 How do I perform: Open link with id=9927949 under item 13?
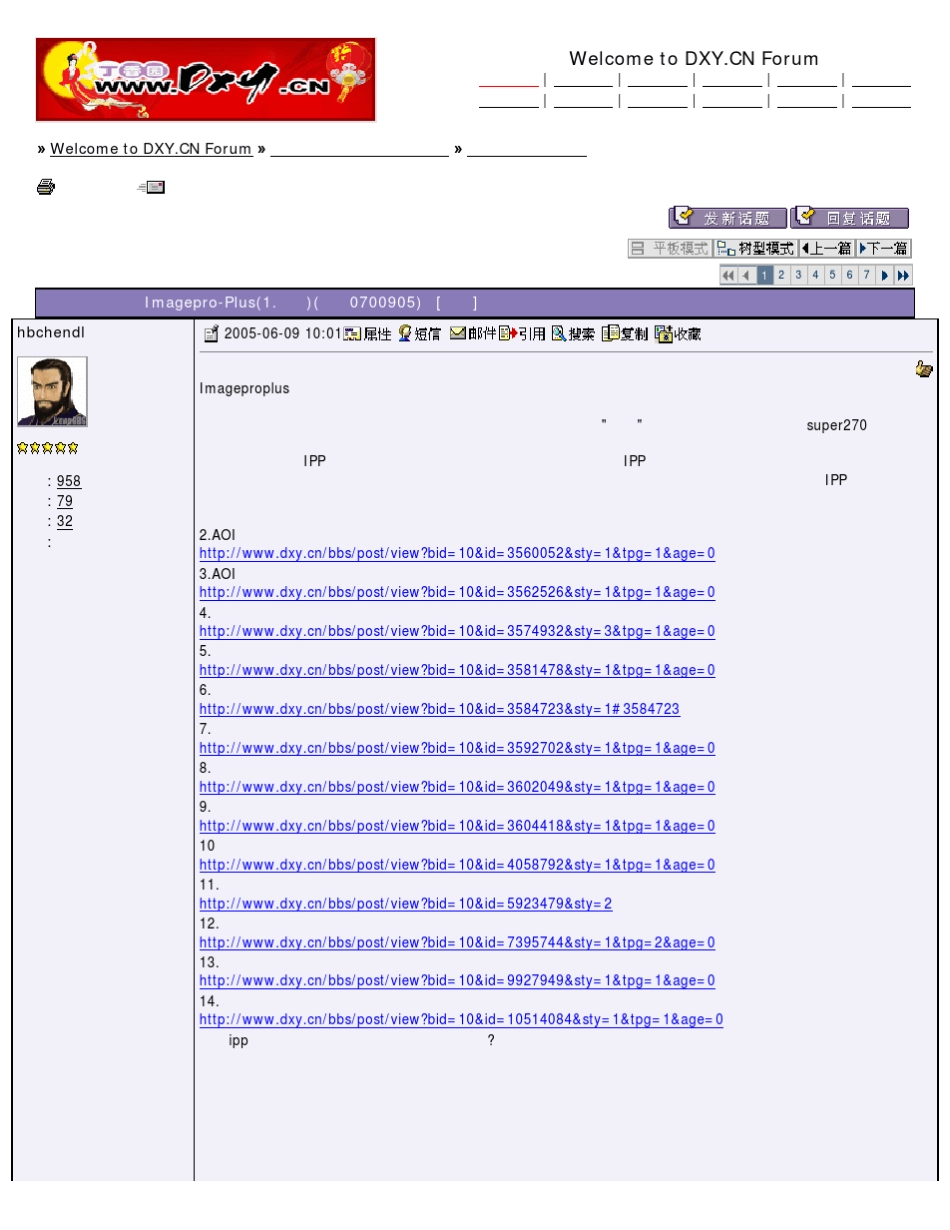coord(457,982)
